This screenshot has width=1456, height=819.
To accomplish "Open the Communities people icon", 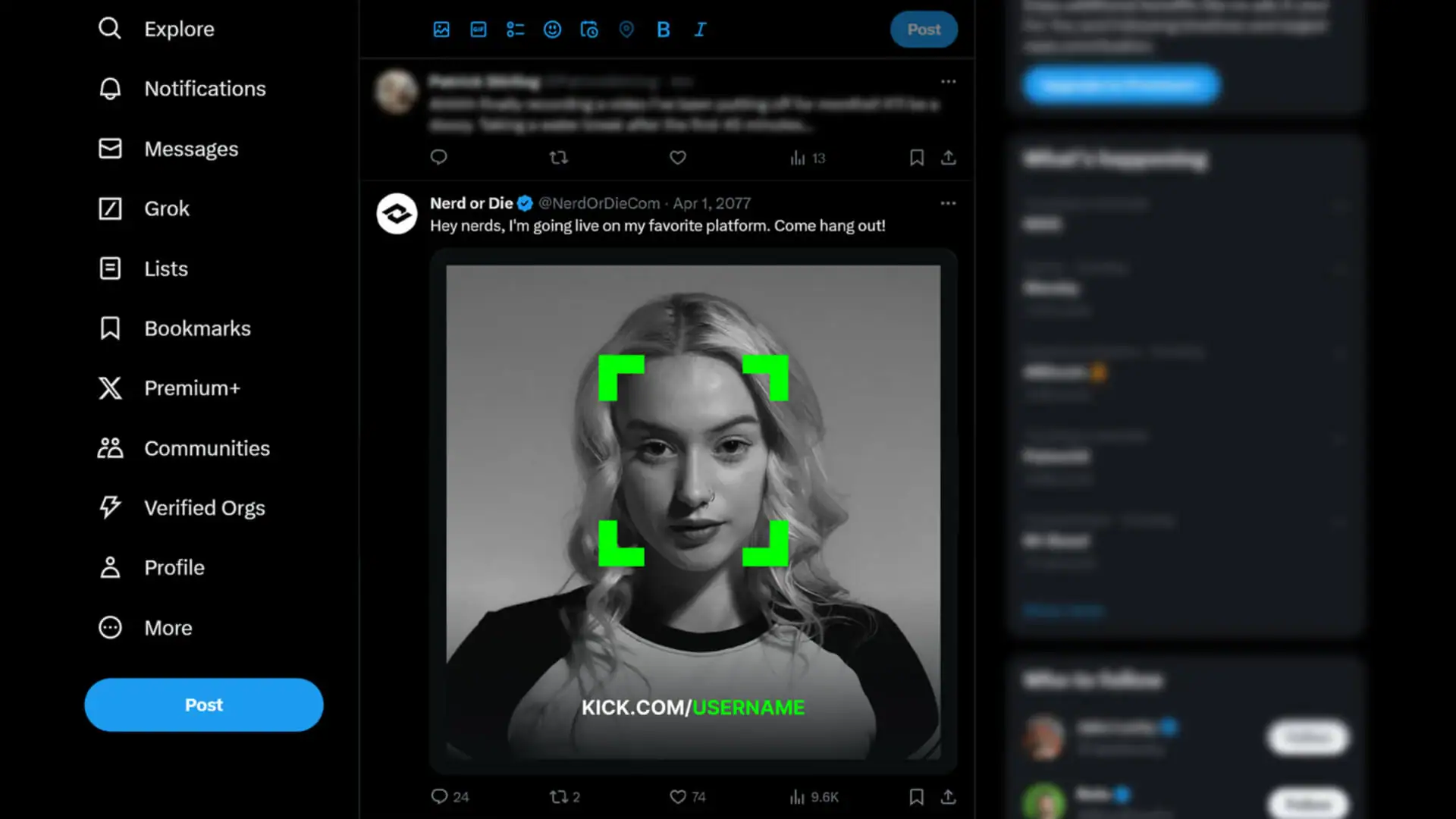I will click(x=110, y=448).
